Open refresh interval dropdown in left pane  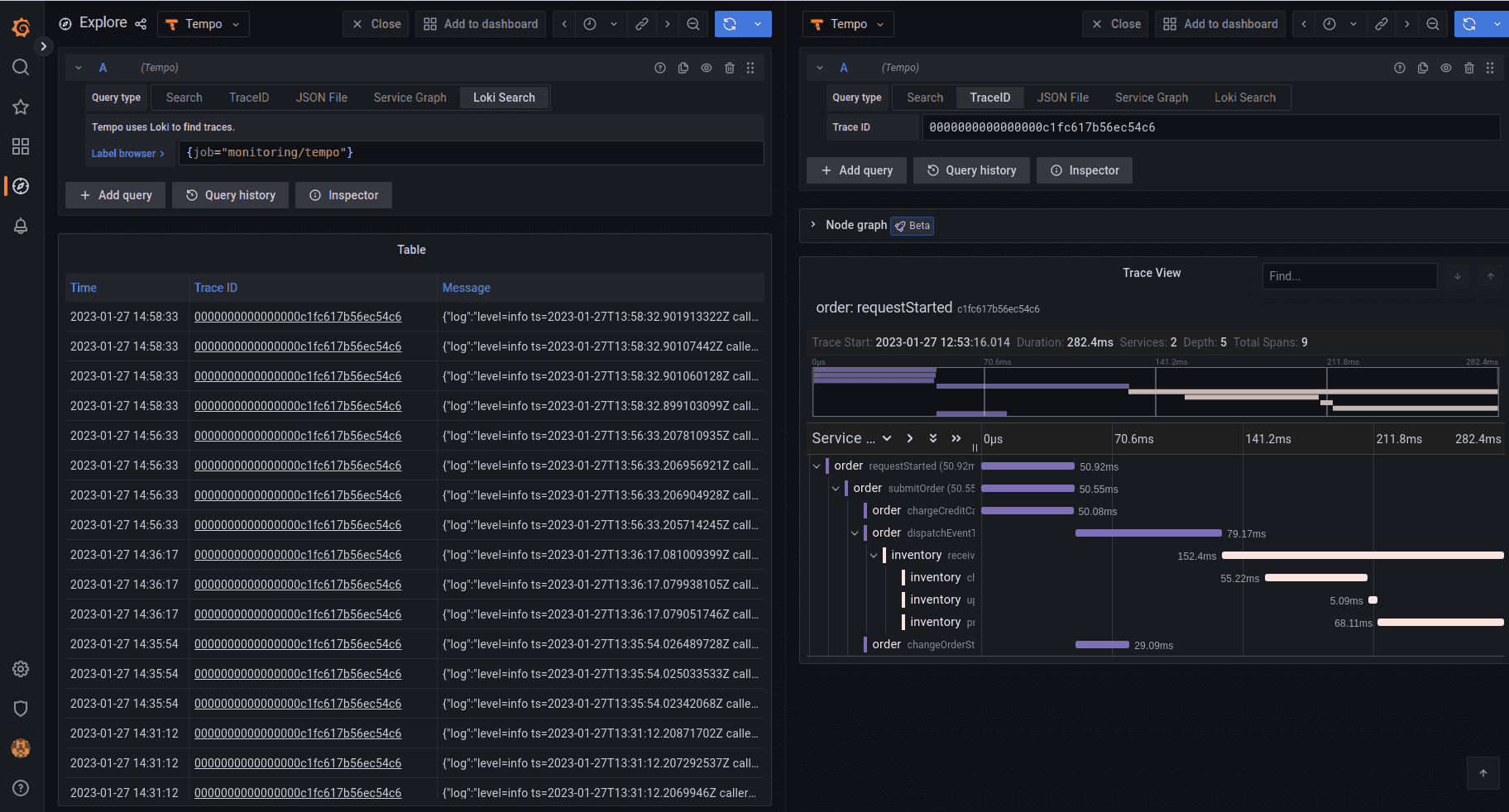[x=758, y=24]
